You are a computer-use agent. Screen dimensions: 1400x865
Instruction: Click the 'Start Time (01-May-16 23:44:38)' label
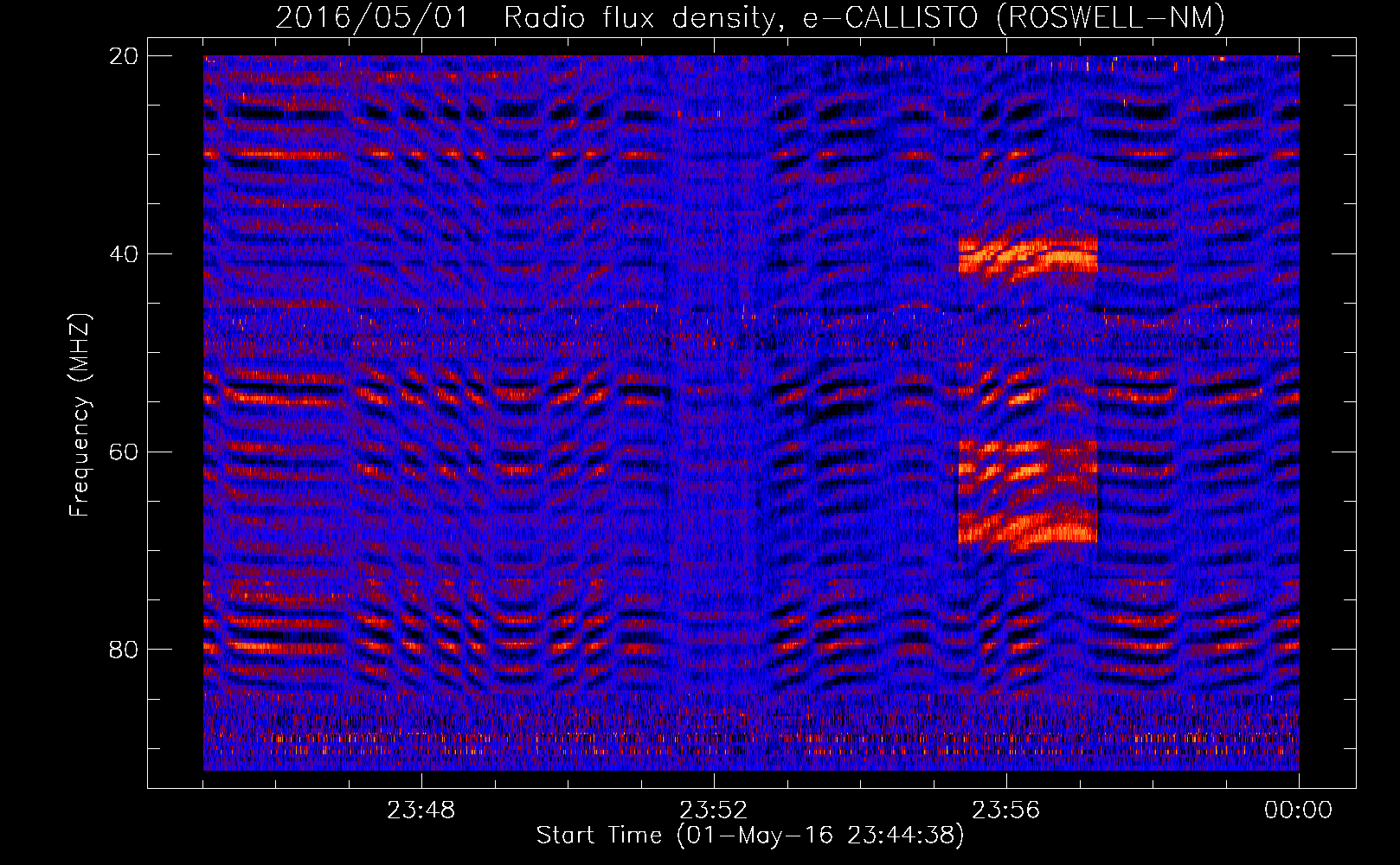click(749, 836)
